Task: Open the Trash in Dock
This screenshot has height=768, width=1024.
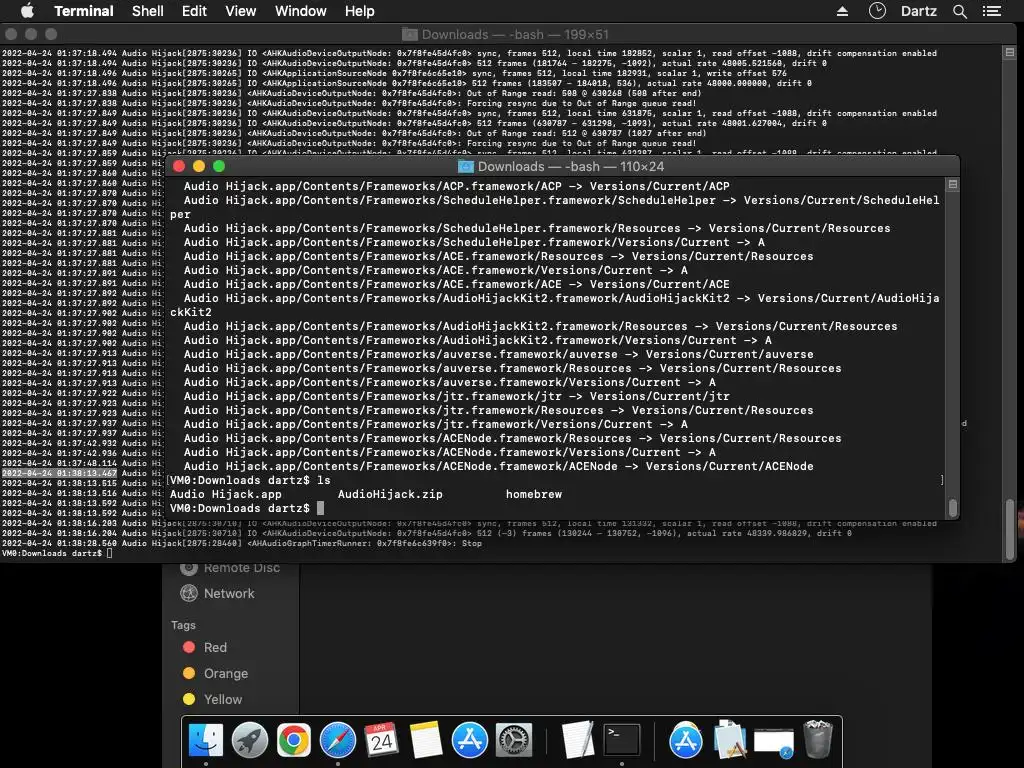Action: (x=818, y=739)
